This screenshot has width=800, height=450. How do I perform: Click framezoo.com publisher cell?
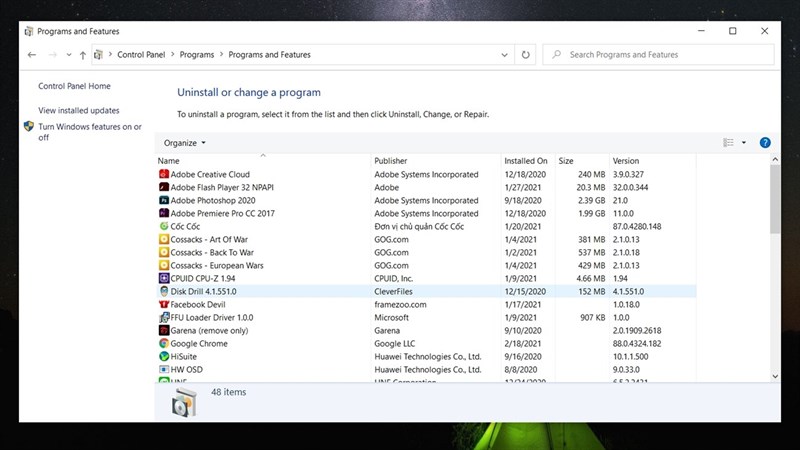[401, 305]
